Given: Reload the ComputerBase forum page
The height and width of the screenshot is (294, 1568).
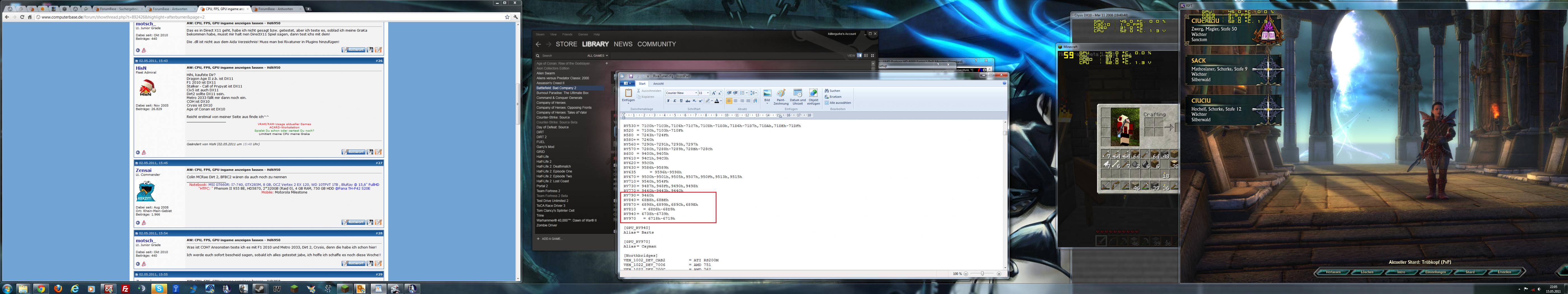Looking at the screenshot, I should 22,17.
